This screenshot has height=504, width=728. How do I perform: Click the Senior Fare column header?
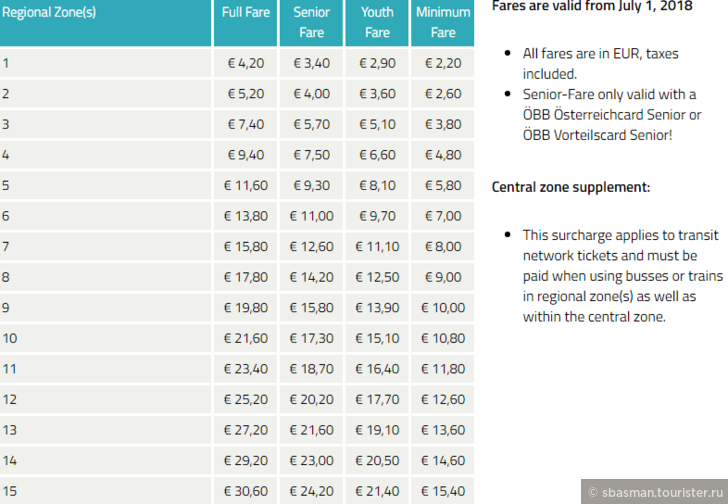point(311,23)
